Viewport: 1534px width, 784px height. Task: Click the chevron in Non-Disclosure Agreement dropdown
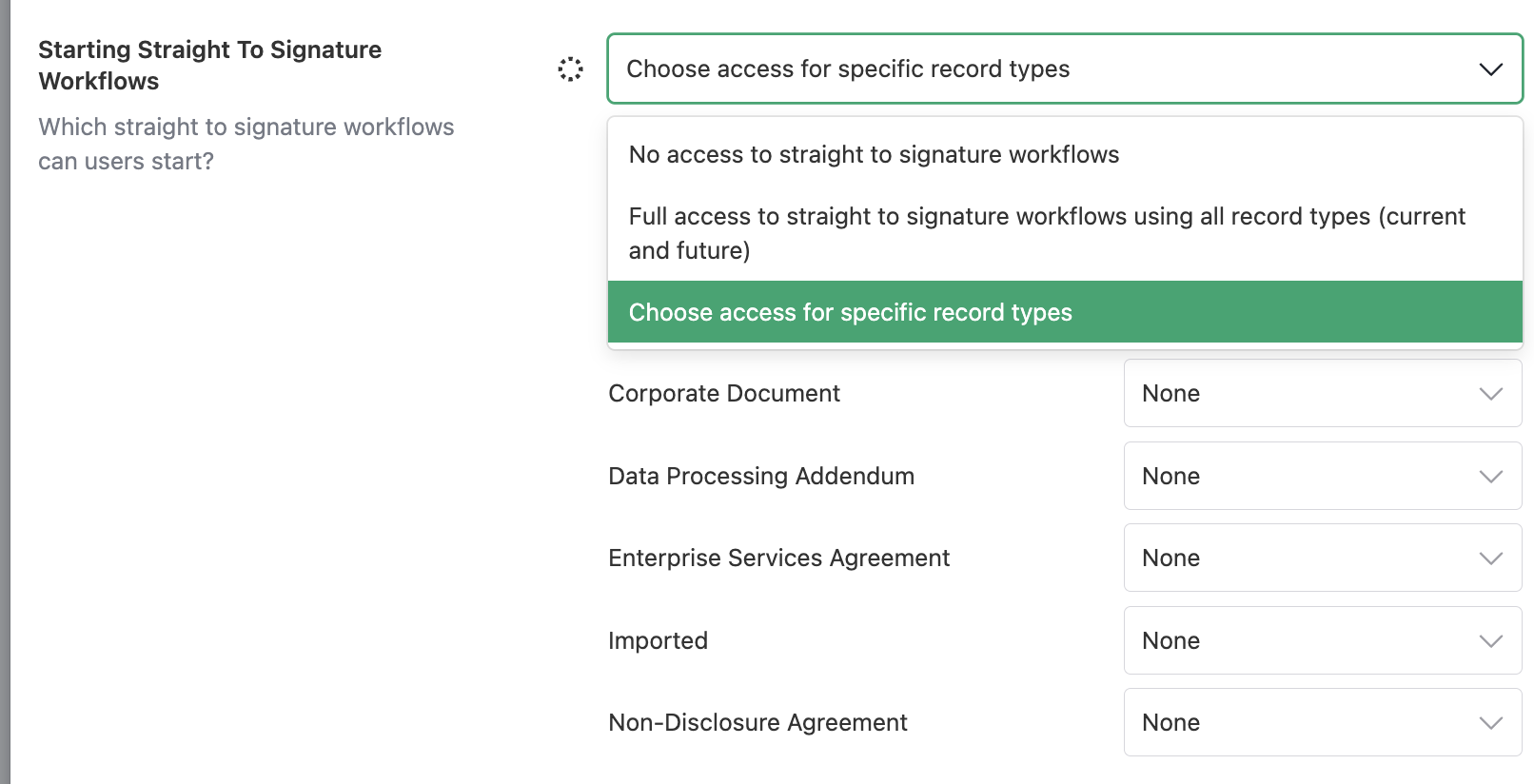1490,723
